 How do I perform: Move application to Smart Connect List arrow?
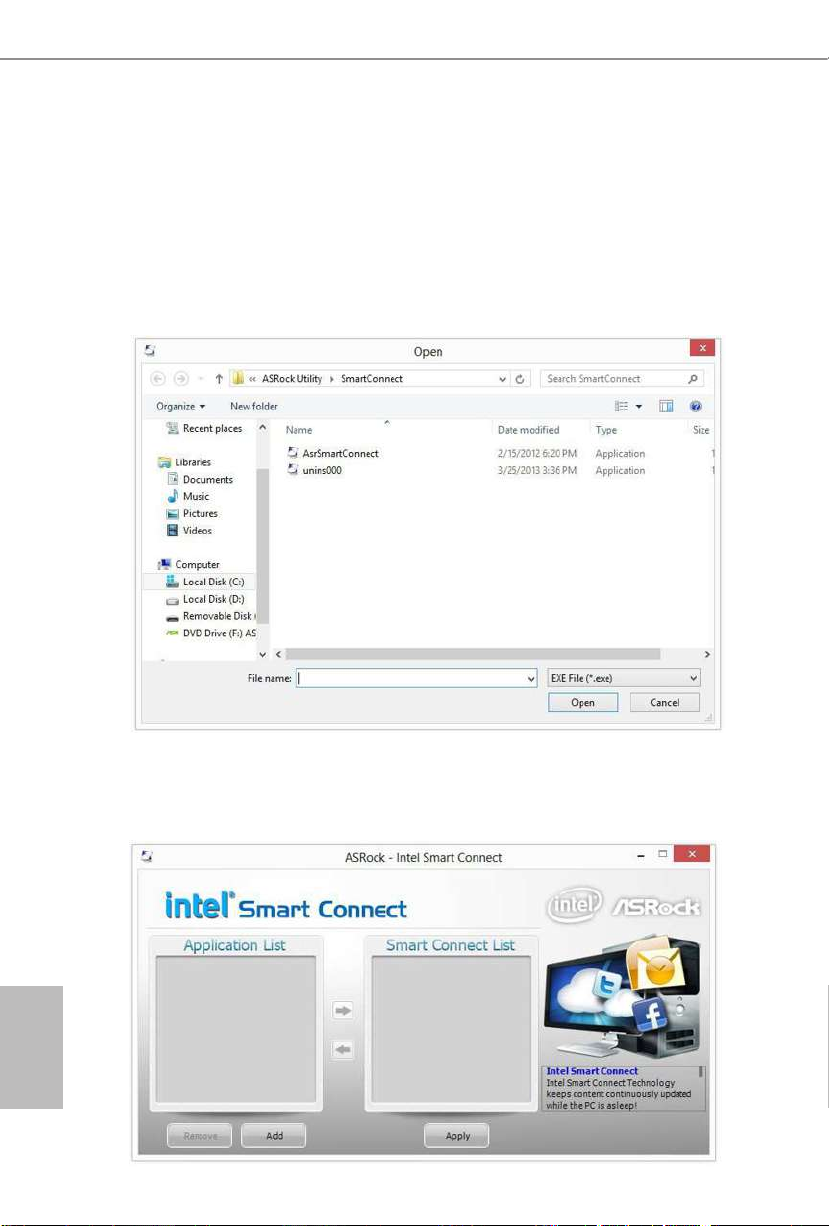tap(343, 1012)
